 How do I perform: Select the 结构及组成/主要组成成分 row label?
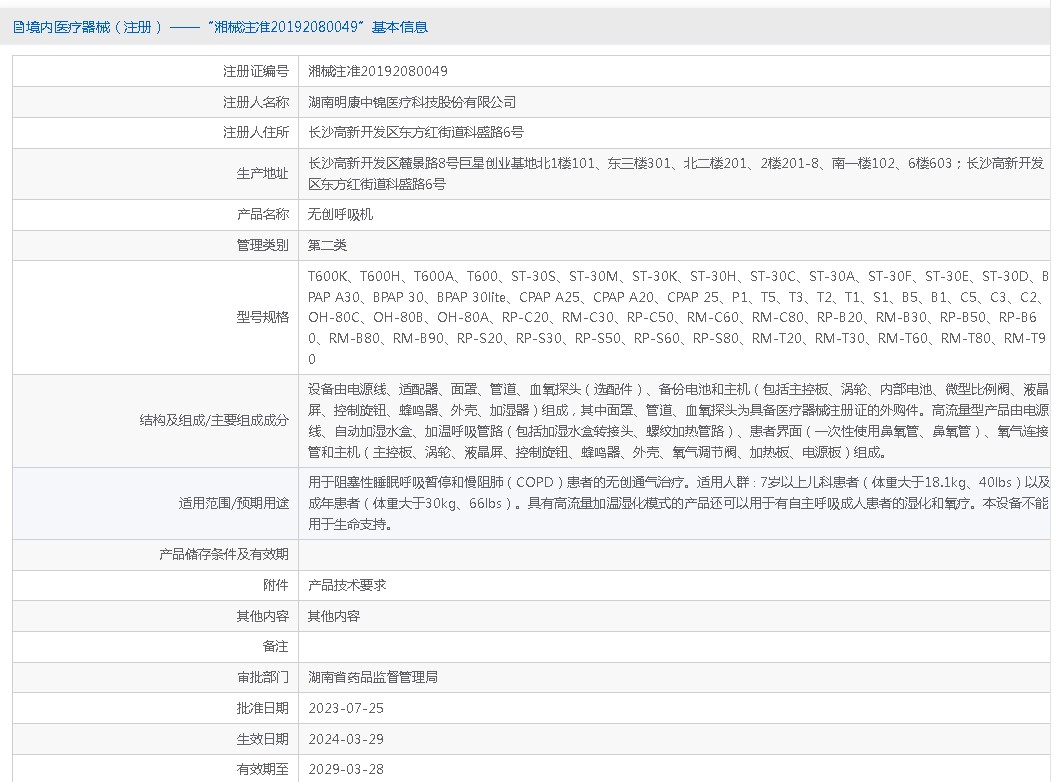click(214, 421)
